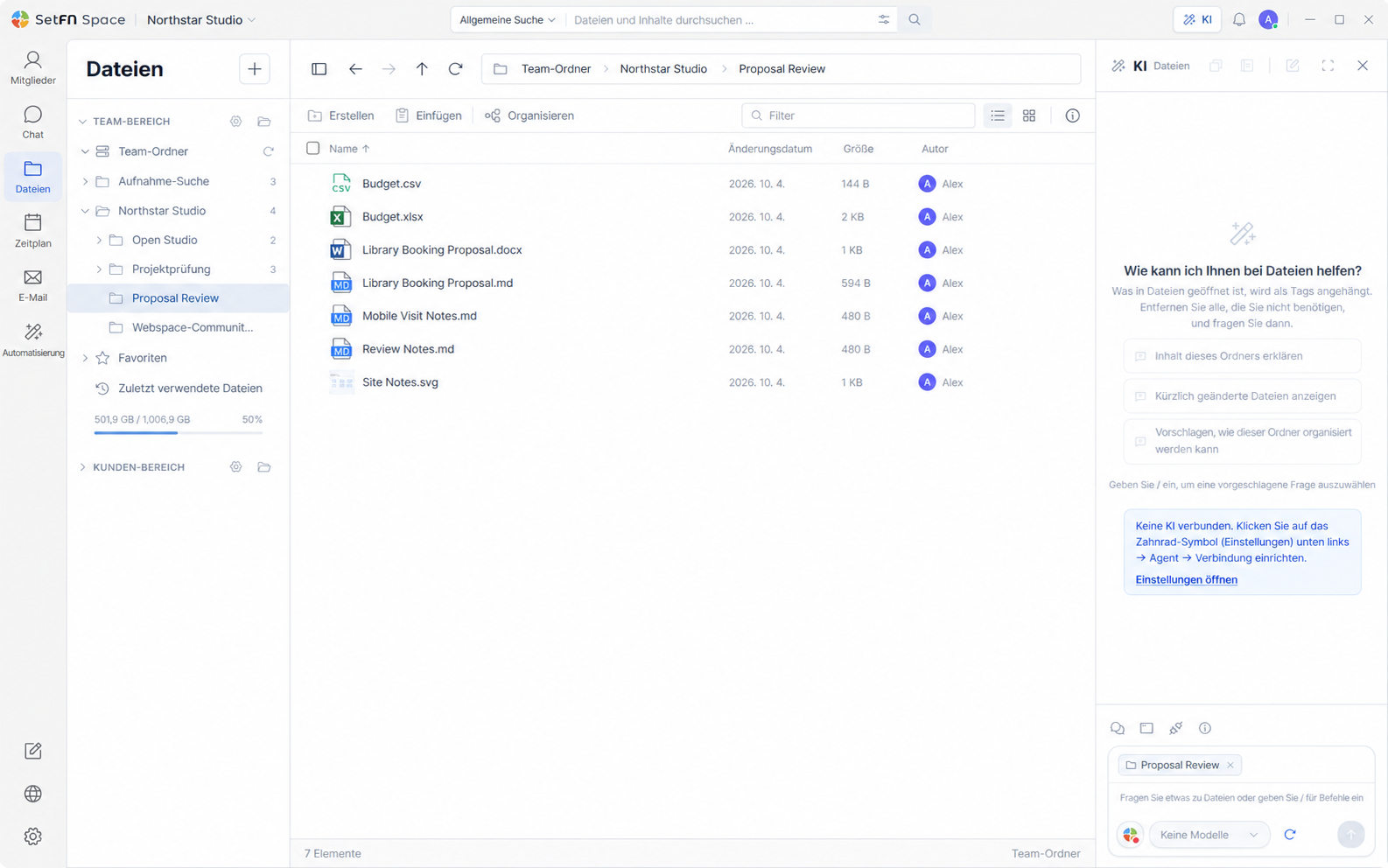Click the Einstellungen öffnen link
Image resolution: width=1388 pixels, height=868 pixels.
1186,580
